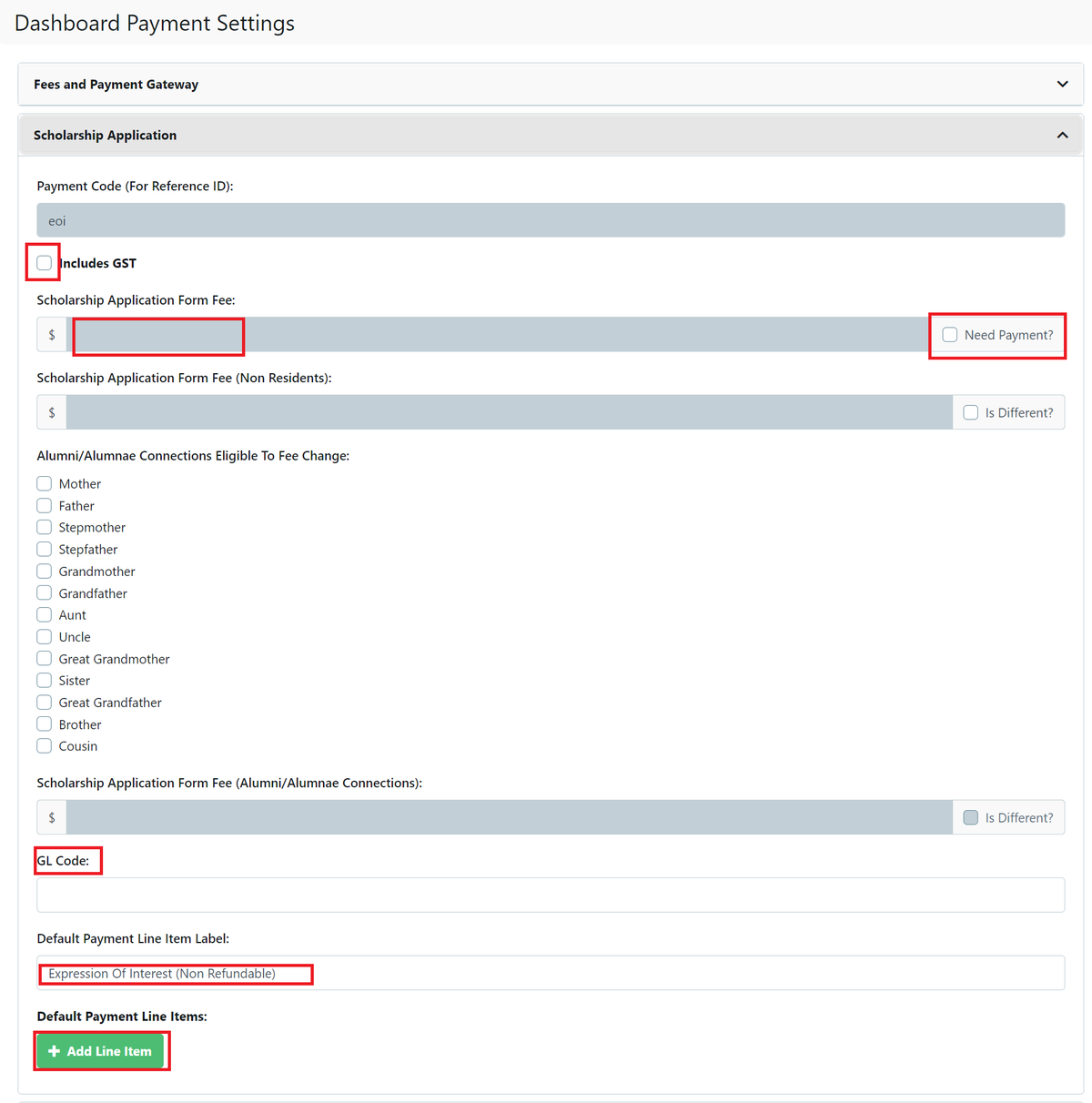Click the Add Line Item button
This screenshot has height=1103, width=1092.
101,1050
